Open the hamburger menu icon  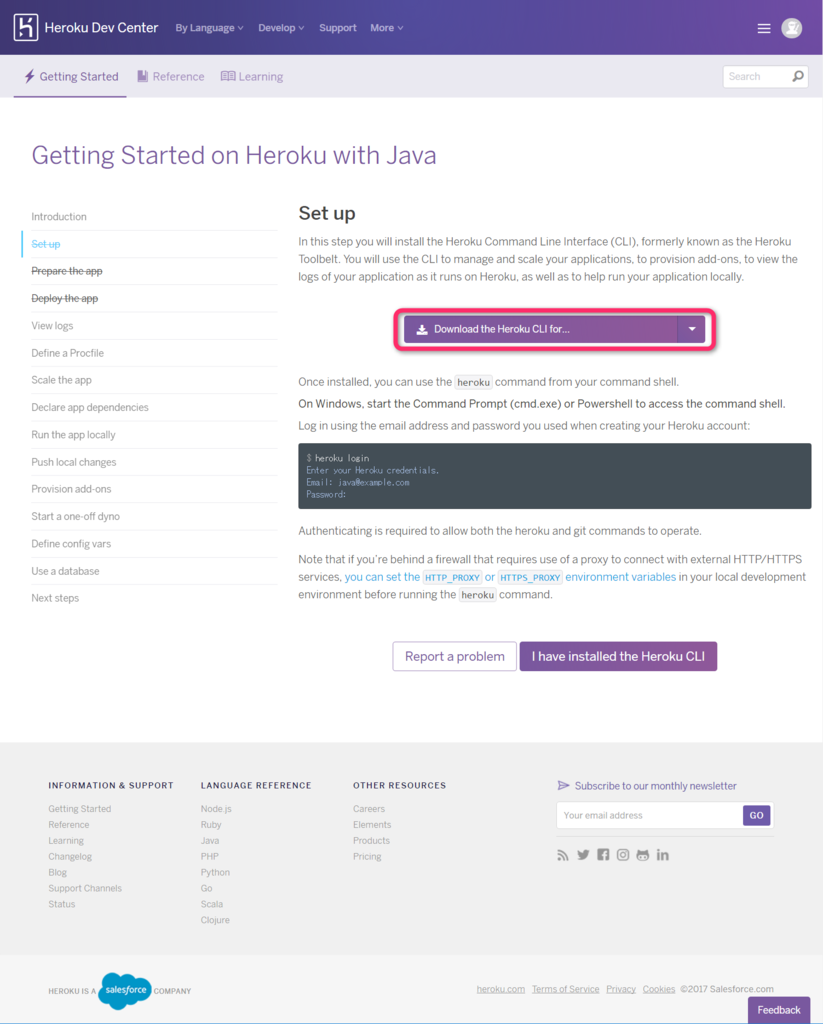(x=764, y=28)
